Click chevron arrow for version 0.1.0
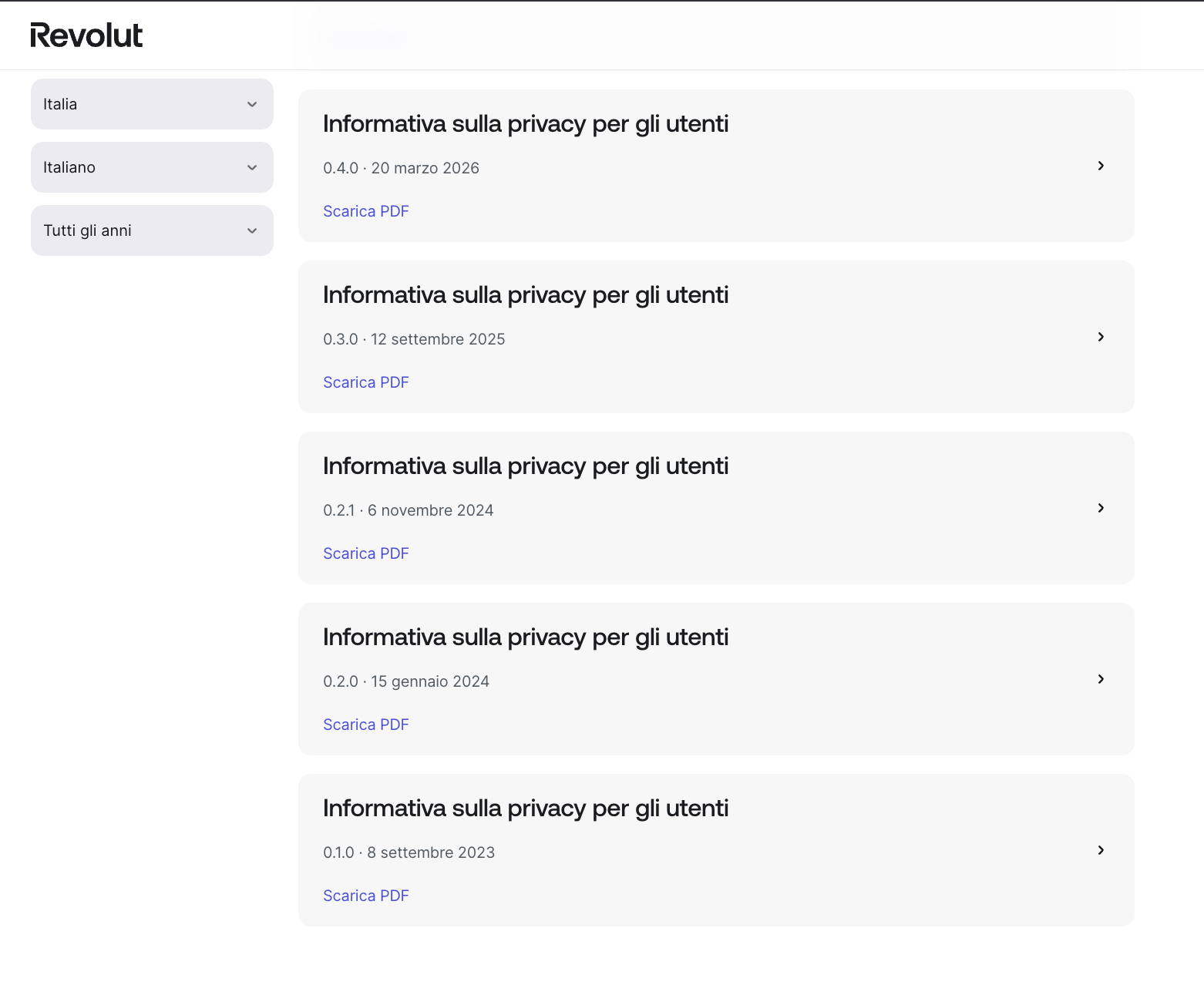Image resolution: width=1204 pixels, height=1002 pixels. [1101, 850]
